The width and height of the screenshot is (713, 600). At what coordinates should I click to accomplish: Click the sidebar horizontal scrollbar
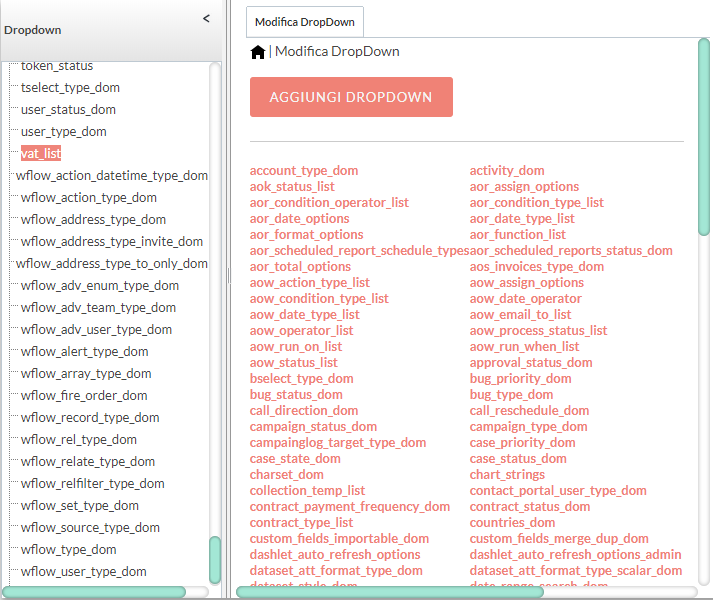pyautogui.click(x=95, y=592)
